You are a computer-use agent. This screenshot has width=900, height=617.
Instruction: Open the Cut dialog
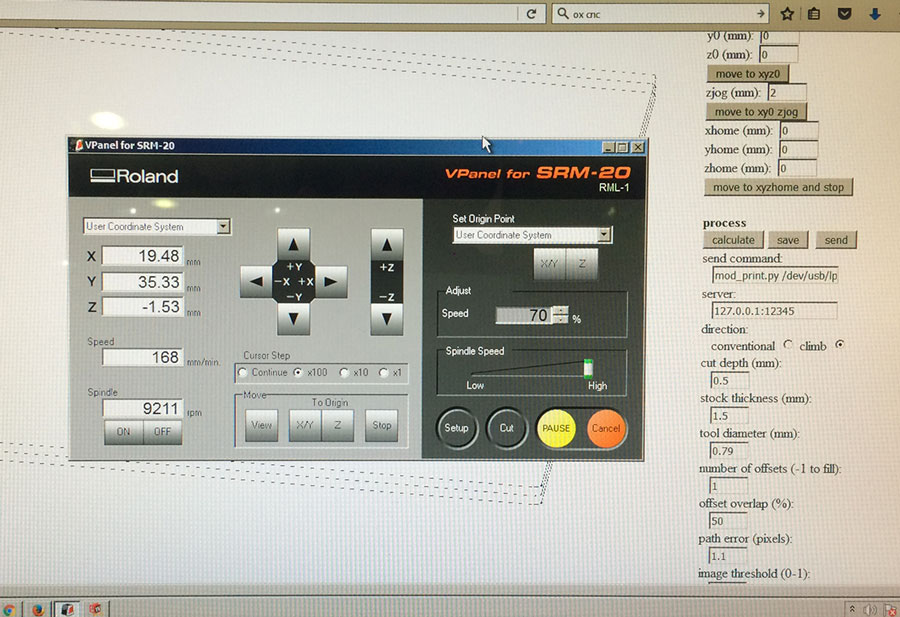tap(506, 428)
